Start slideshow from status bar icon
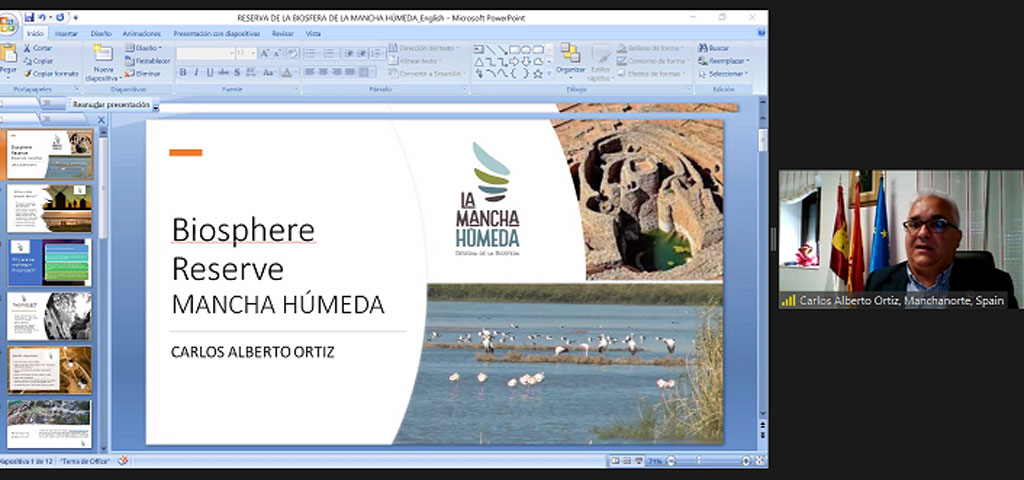This screenshot has width=1024, height=480. pyautogui.click(x=640, y=461)
